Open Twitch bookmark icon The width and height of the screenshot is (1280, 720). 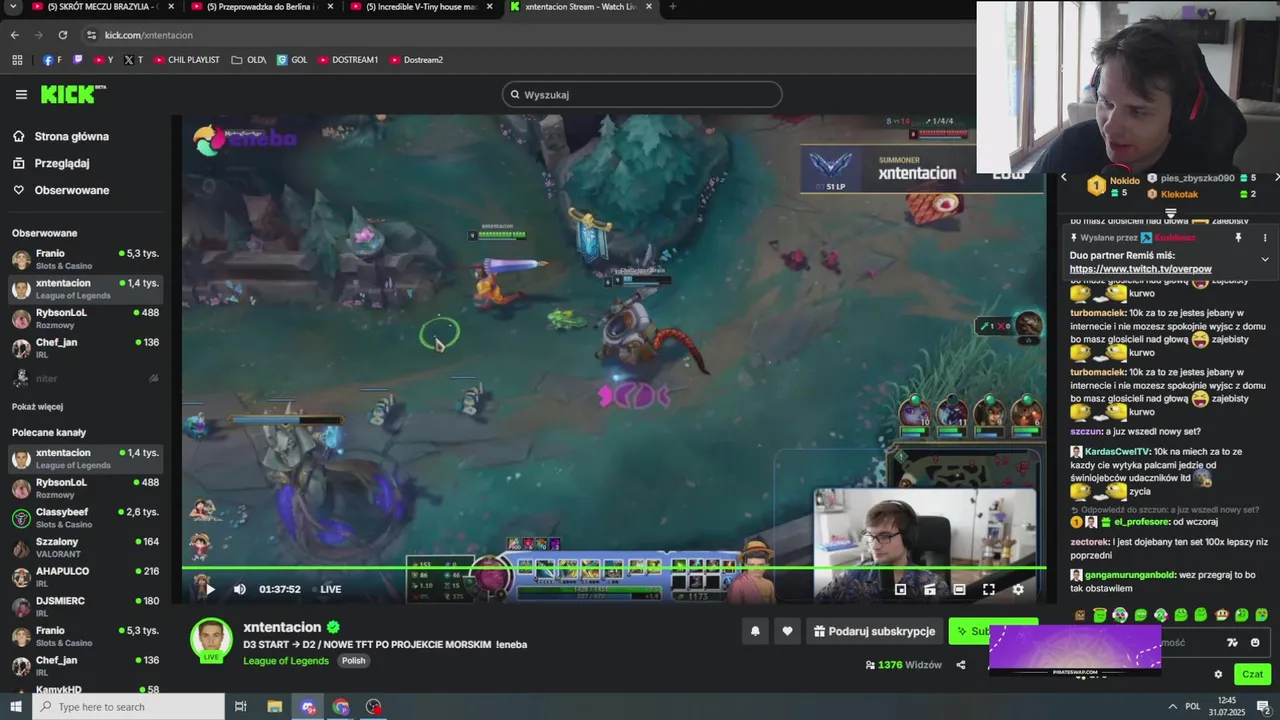tap(78, 60)
